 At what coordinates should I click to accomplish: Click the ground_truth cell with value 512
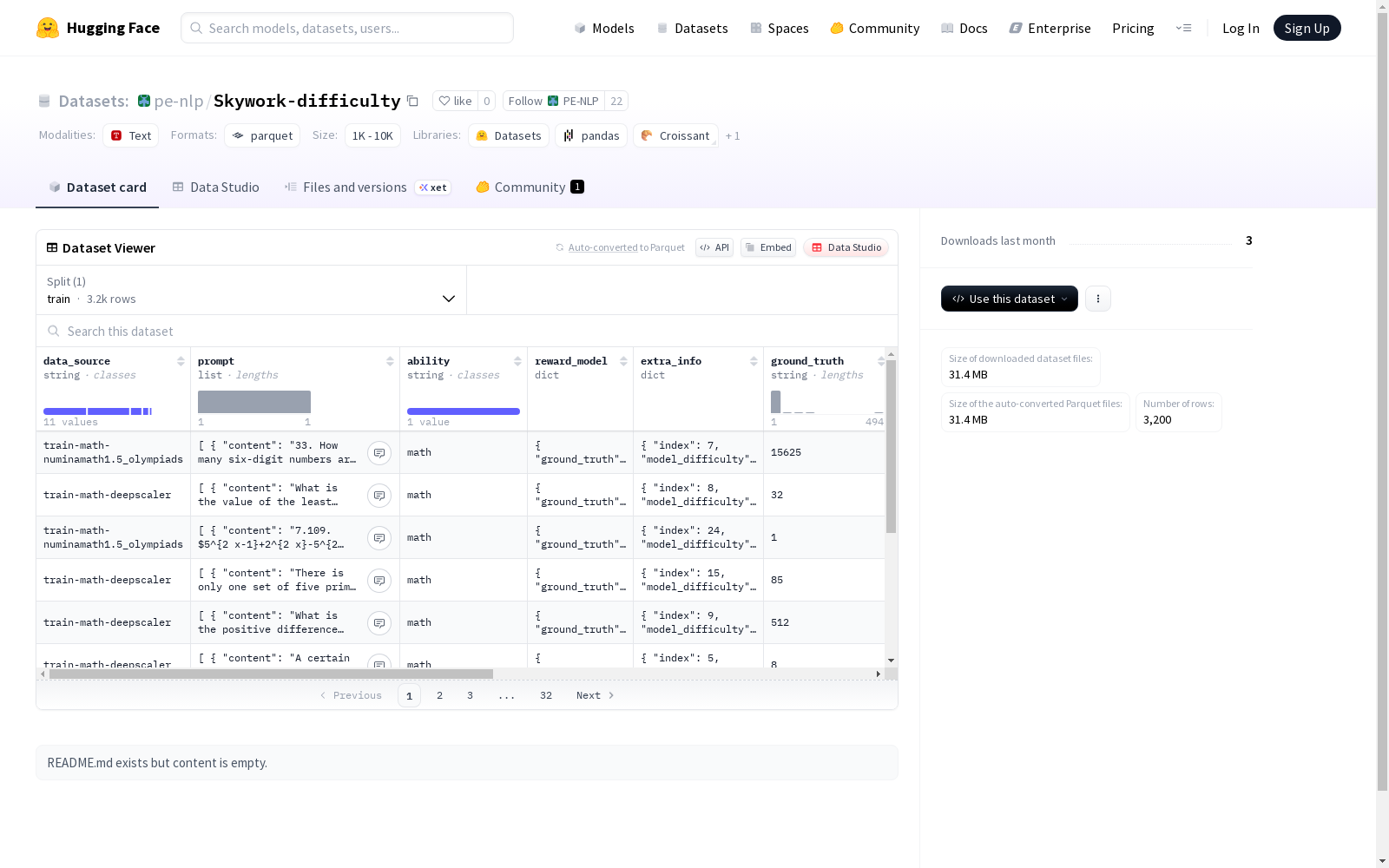[x=825, y=622]
